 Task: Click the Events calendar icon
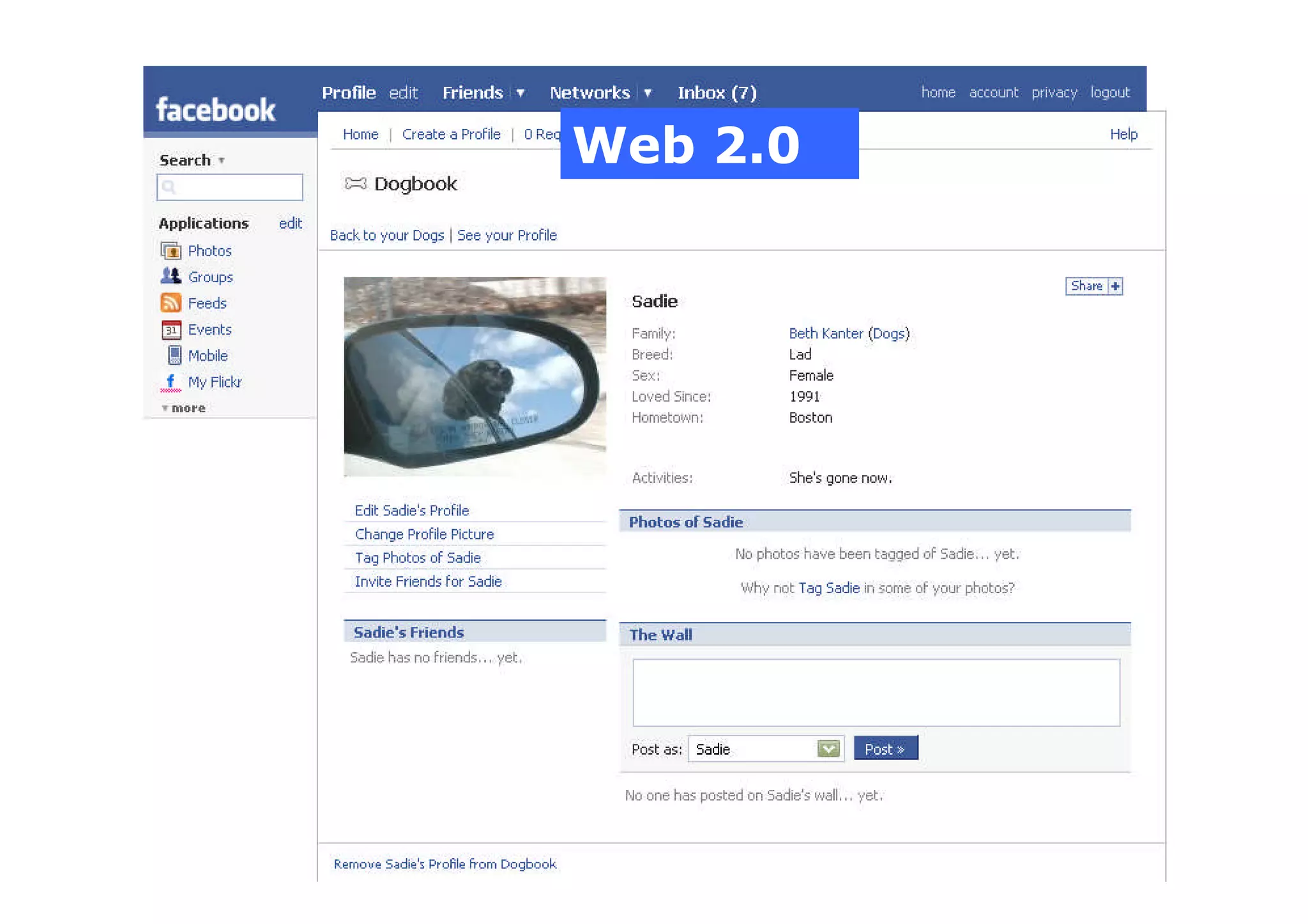[x=171, y=329]
